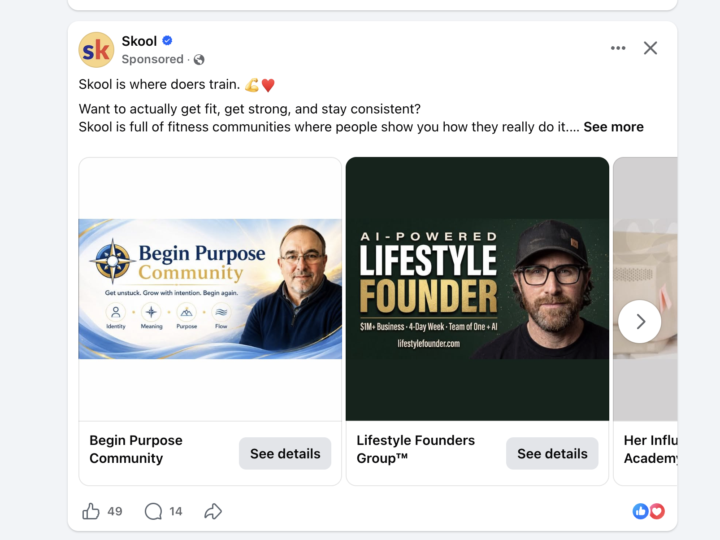View reactions via like and heart emoji icons
The height and width of the screenshot is (540, 720).
(648, 511)
